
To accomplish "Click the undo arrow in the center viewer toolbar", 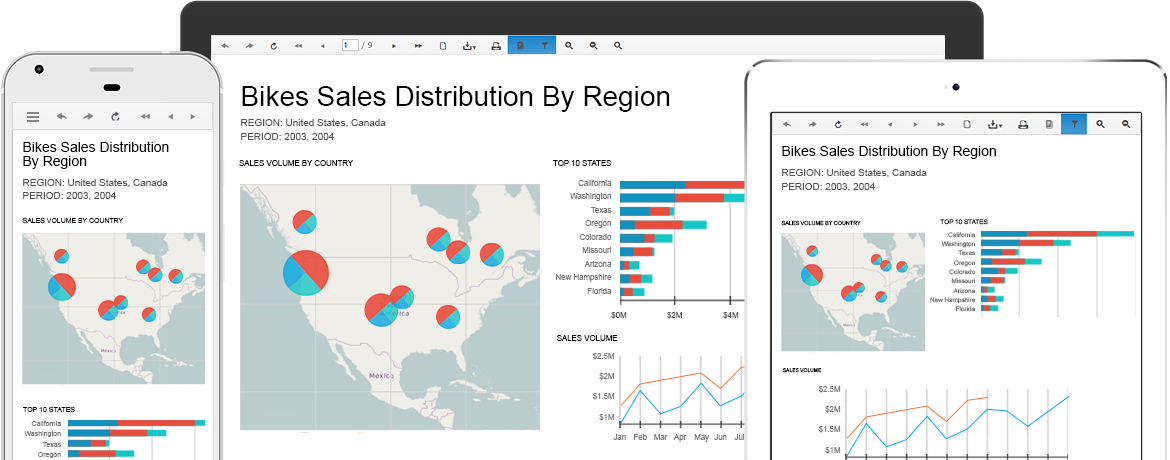I will pos(225,46).
